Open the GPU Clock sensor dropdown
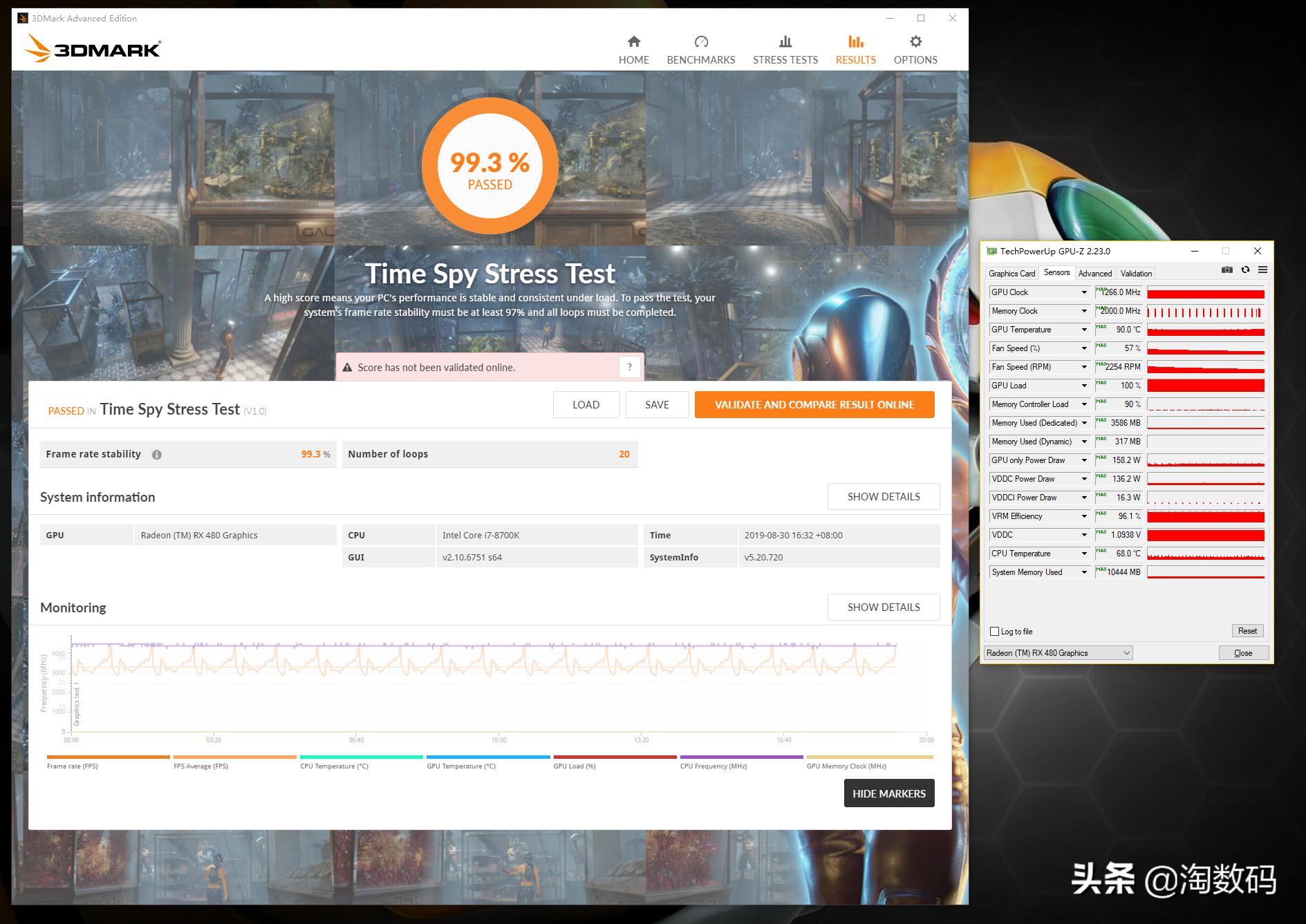This screenshot has height=924, width=1306. click(1084, 292)
